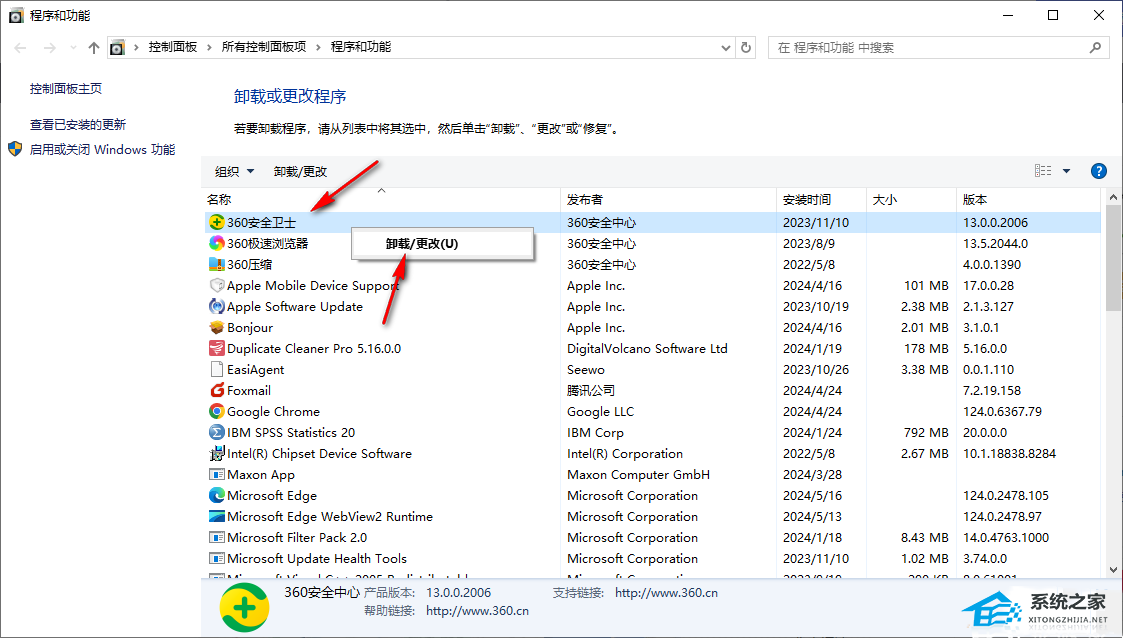Click large 360 logo in details pane

click(x=244, y=608)
